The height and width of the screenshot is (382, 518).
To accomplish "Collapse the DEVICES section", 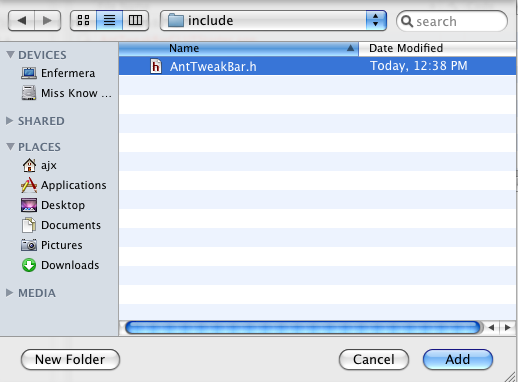I will [x=10, y=55].
